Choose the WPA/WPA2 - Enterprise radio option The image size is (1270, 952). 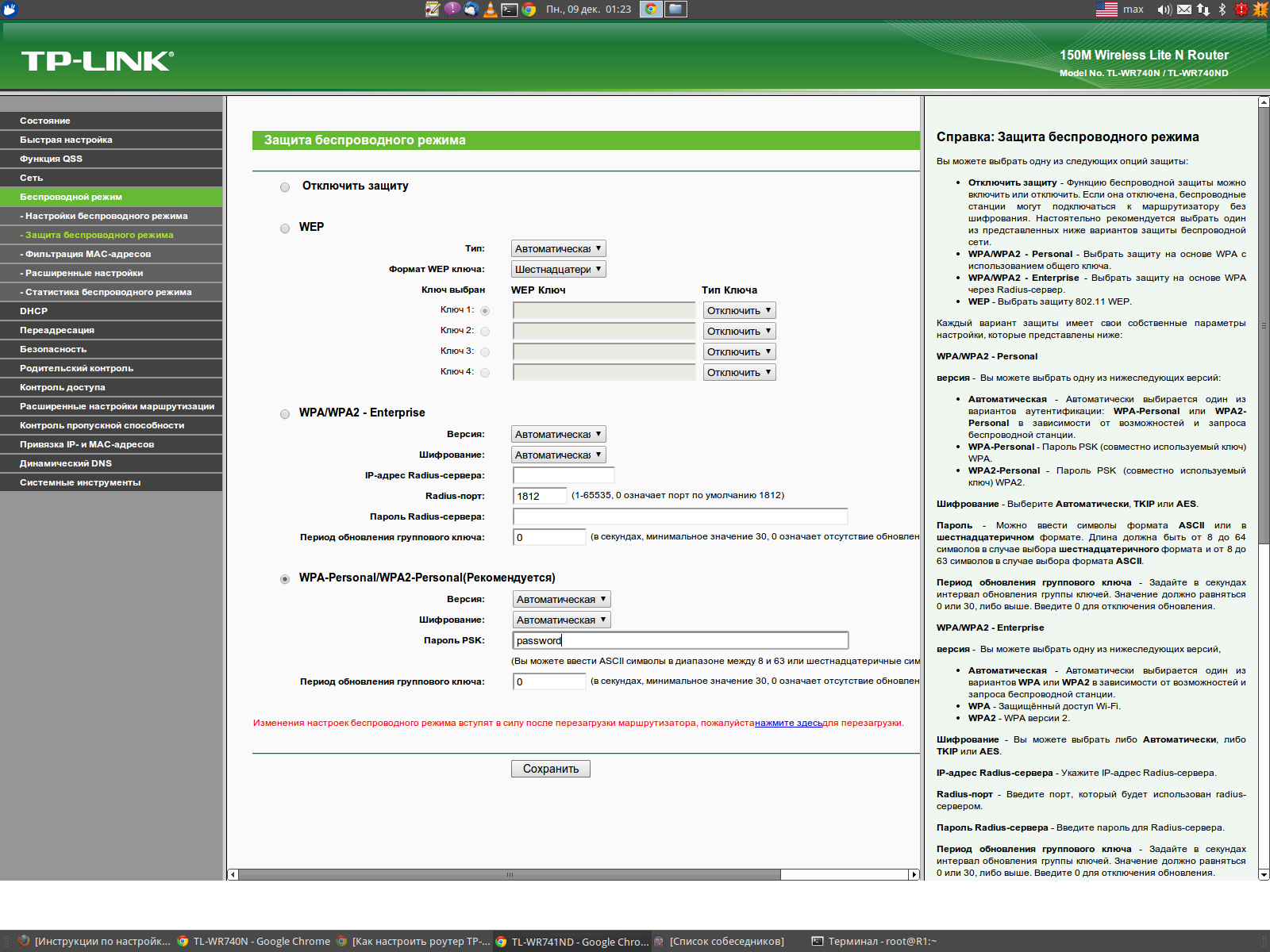point(285,414)
